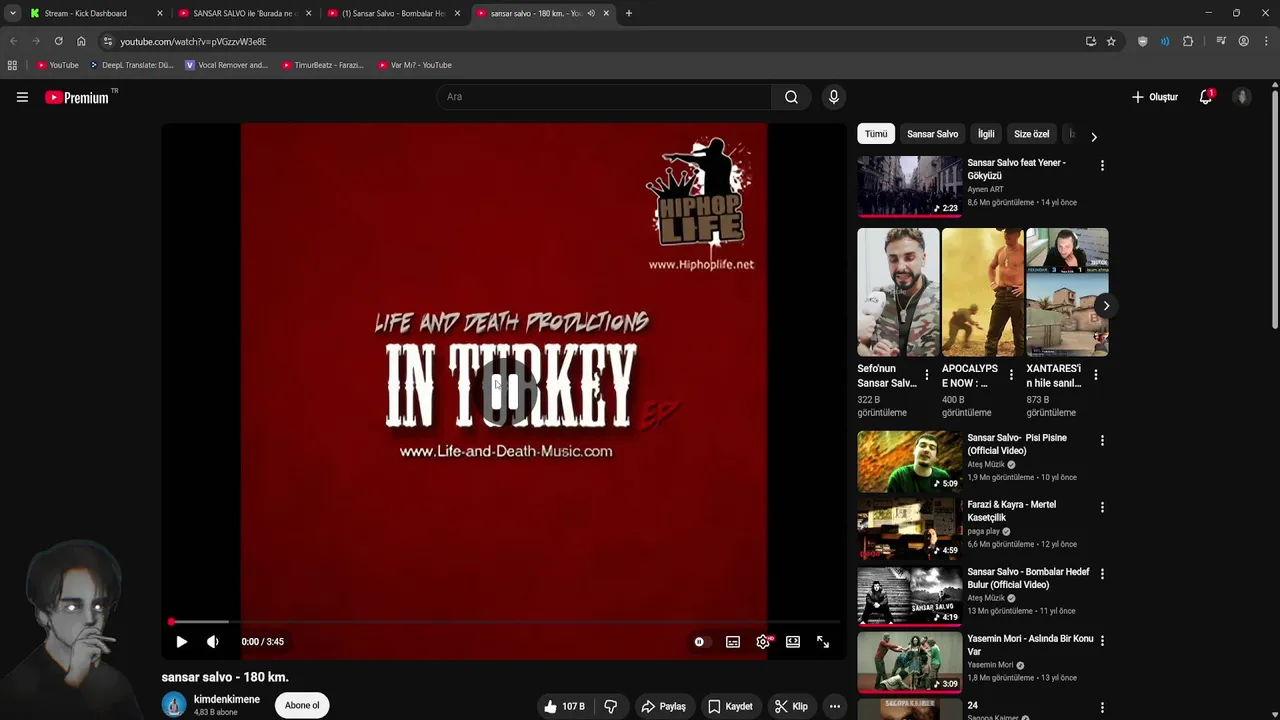Click Oluştur create button
This screenshot has height=720, width=1280.
[x=1155, y=97]
